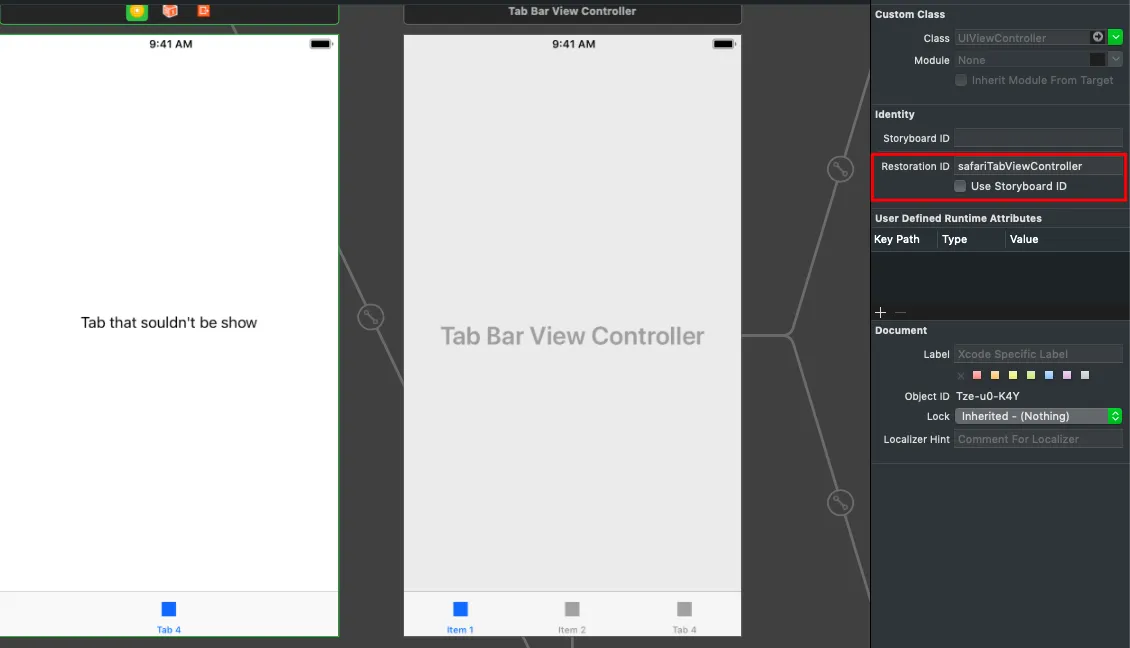Click the Document section header
1130x648 pixels.
coord(901,330)
